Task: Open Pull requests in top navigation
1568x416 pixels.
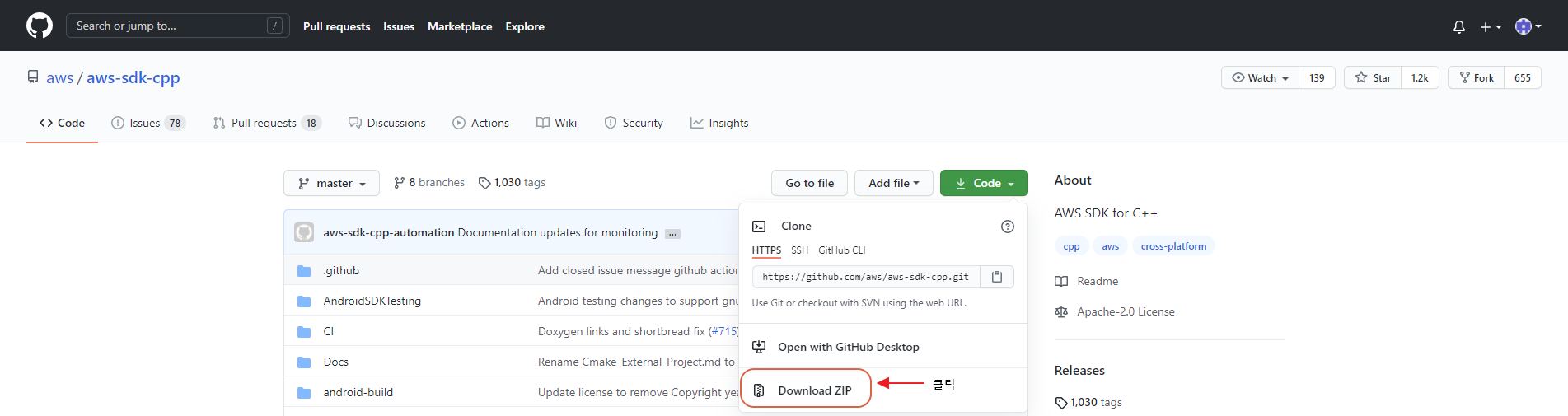Action: 336,26
